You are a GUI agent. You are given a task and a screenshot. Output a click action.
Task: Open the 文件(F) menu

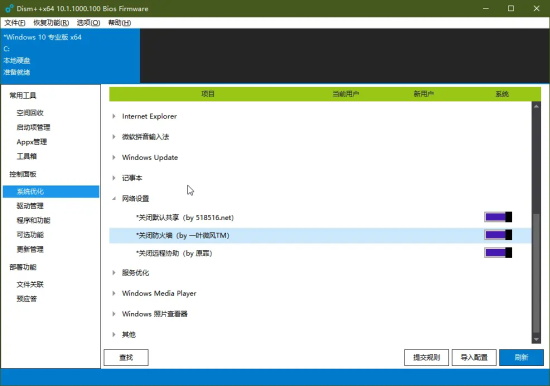click(x=15, y=23)
